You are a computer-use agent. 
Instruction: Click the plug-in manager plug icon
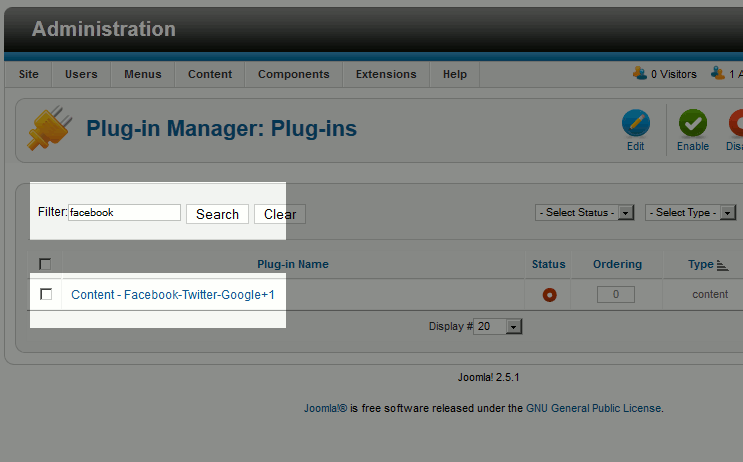[50, 130]
